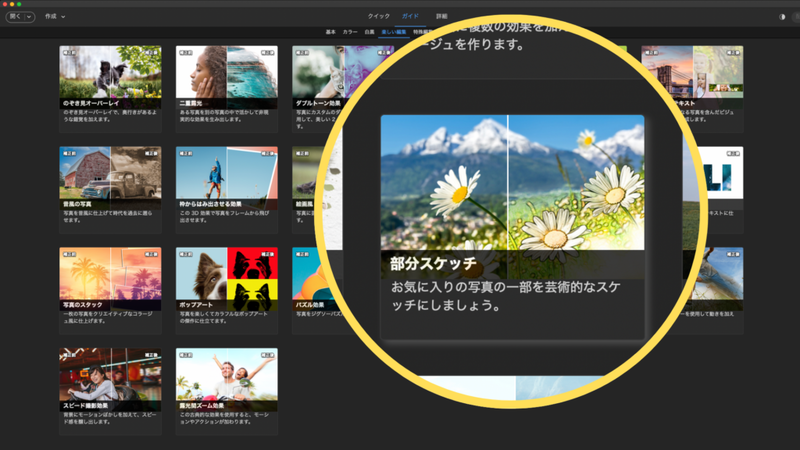
Task: Click the daisy and mountain preview image of 部分スケッチ
Action: pos(512,183)
